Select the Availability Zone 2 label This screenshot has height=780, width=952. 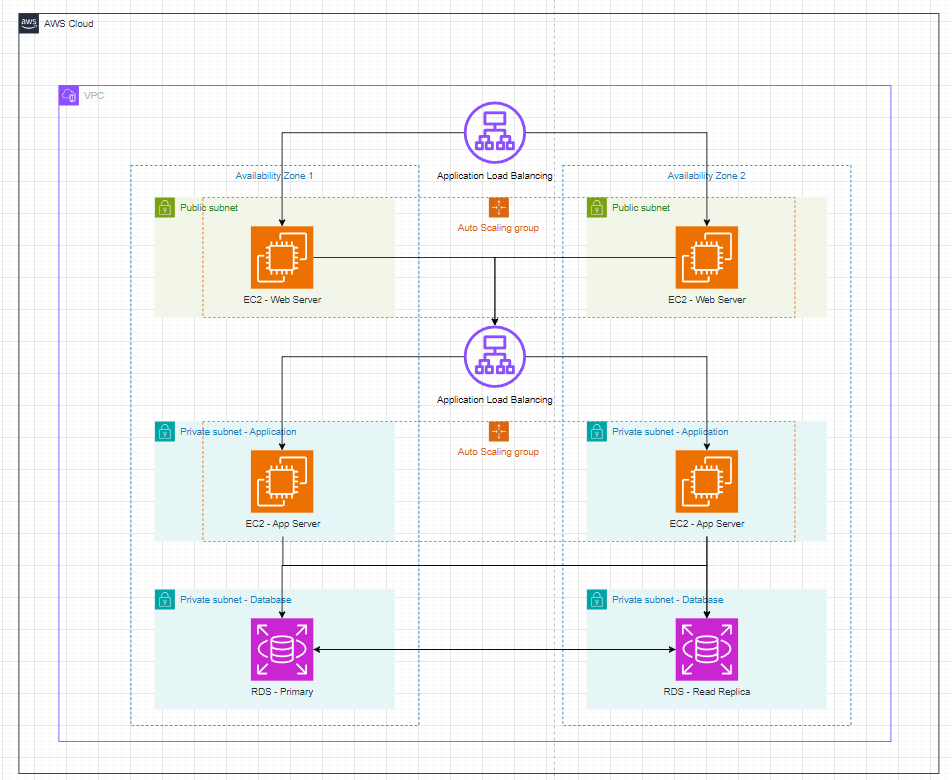[707, 176]
